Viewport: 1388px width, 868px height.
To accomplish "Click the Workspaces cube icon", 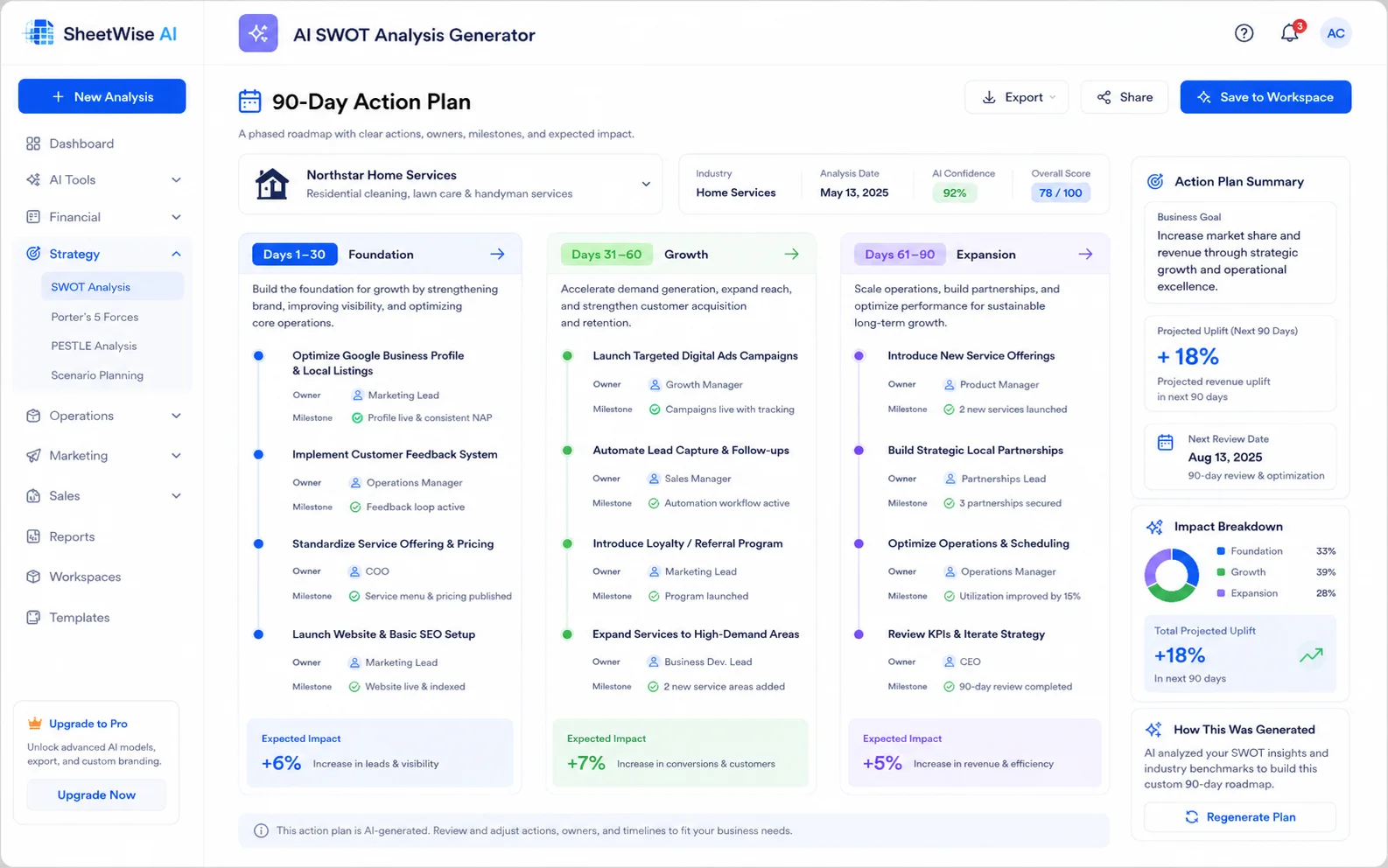I will coord(33,577).
